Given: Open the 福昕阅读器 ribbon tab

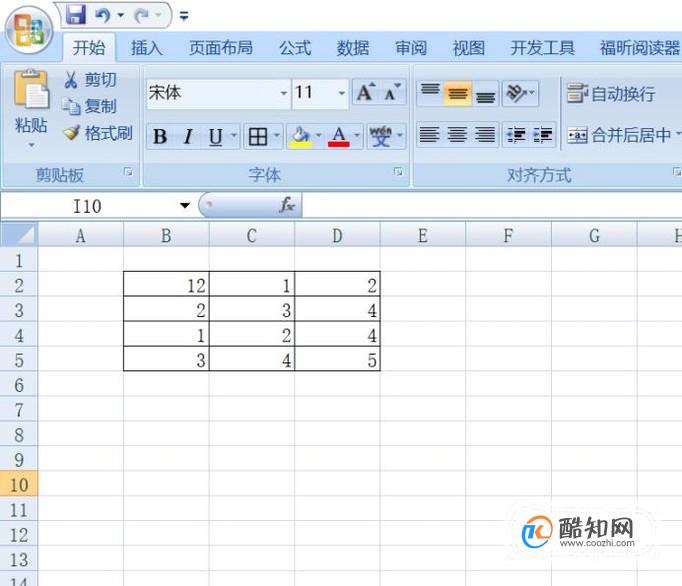Looking at the screenshot, I should pyautogui.click(x=639, y=47).
